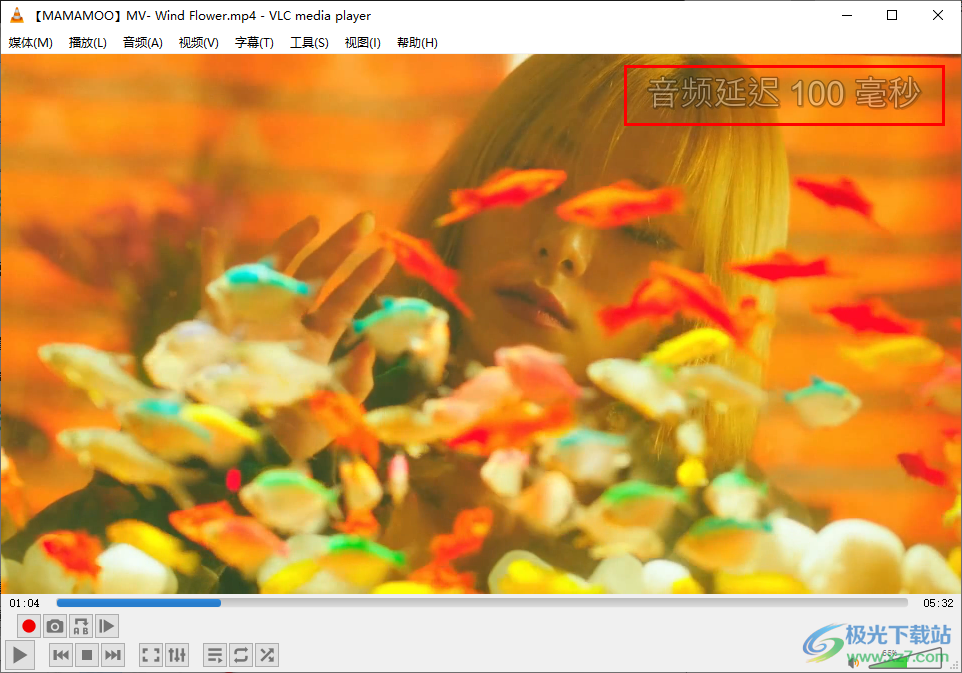This screenshot has width=962, height=673.
Task: Click the playback seek bar
Action: pos(482,602)
